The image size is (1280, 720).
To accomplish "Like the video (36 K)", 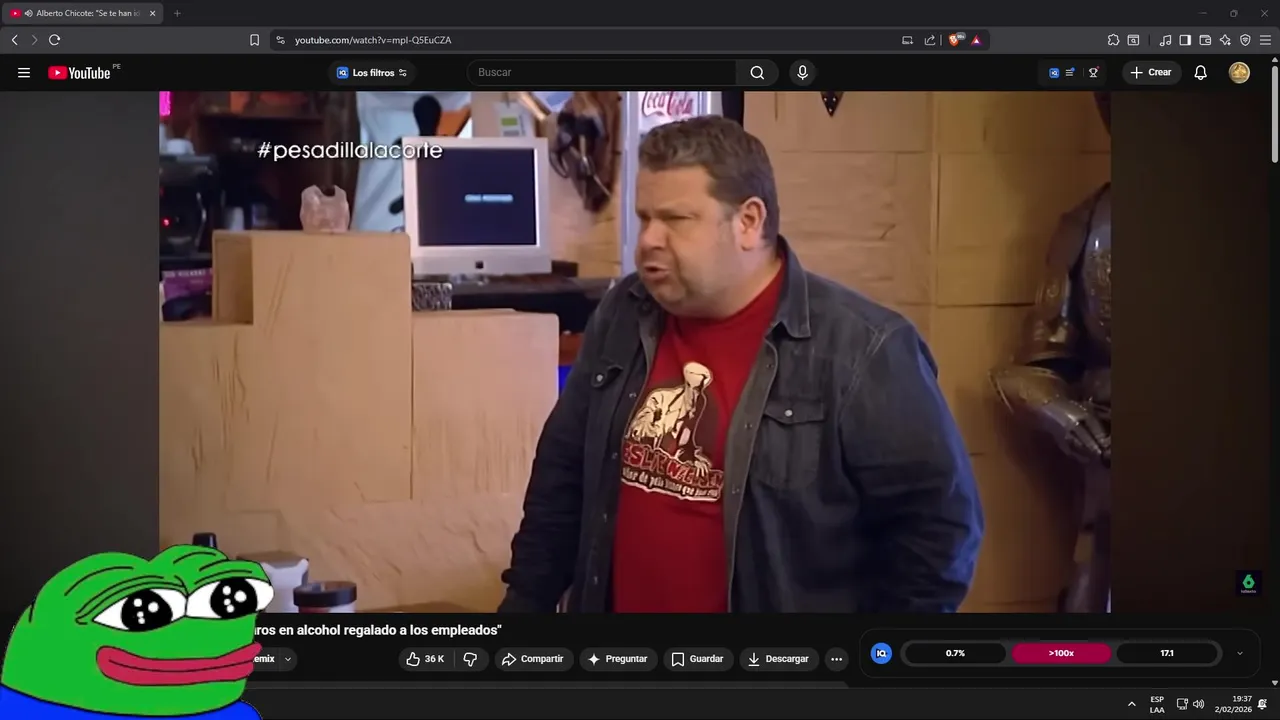I will (x=425, y=659).
